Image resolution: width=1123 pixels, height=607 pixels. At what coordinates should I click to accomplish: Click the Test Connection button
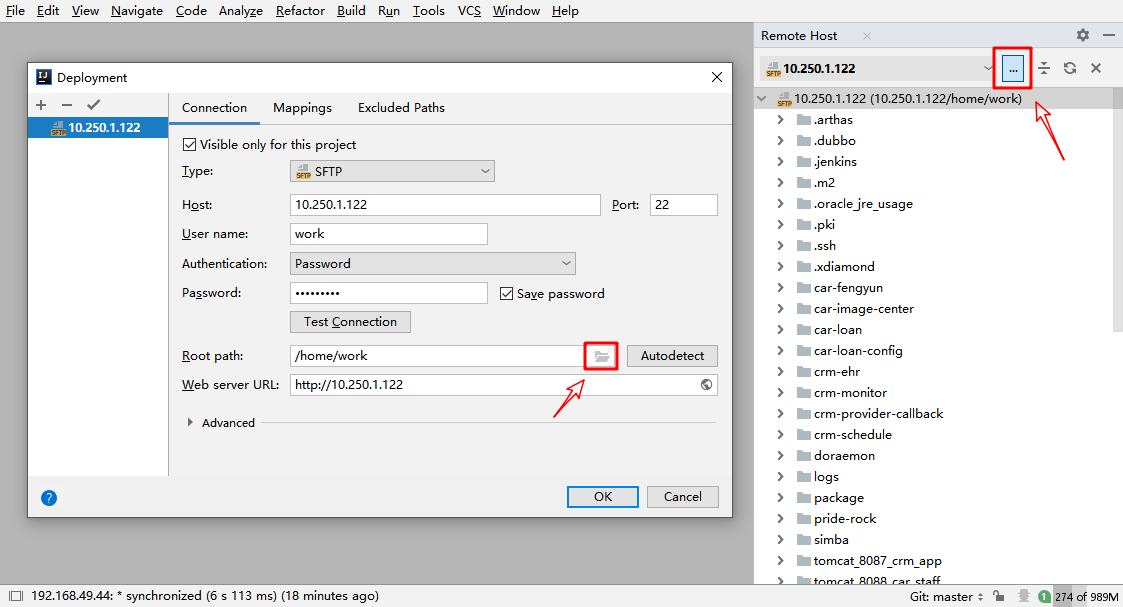click(350, 322)
